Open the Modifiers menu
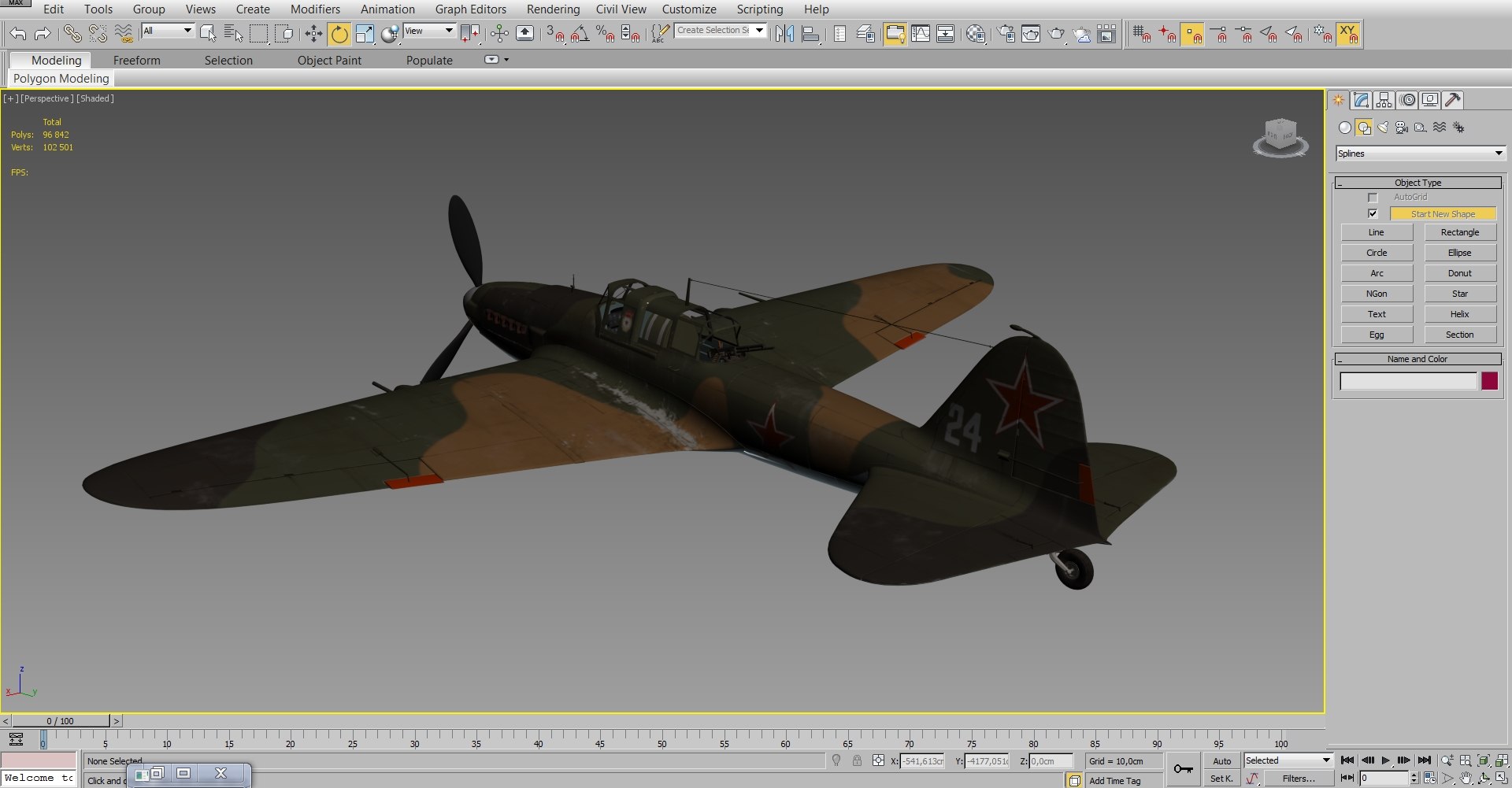 tap(315, 9)
